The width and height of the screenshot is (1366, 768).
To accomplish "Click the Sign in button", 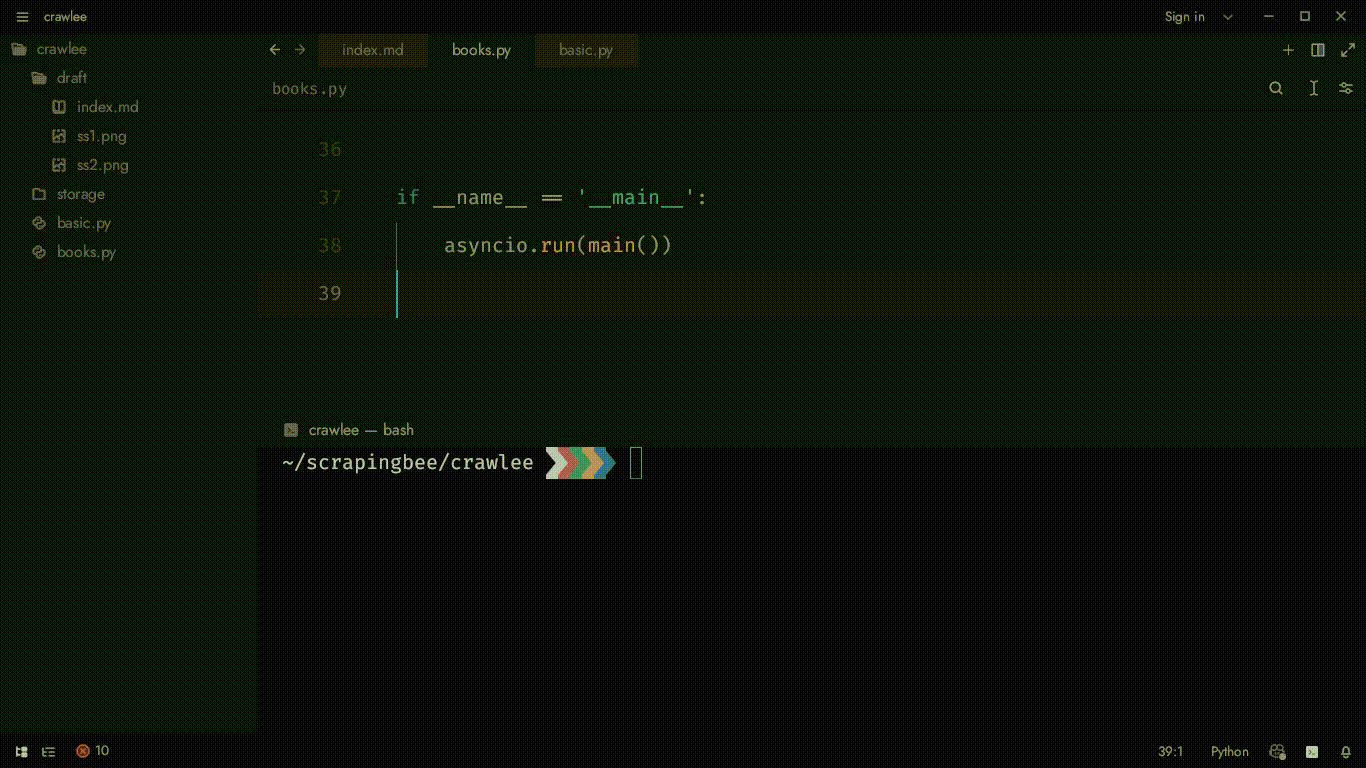I will 1184,17.
